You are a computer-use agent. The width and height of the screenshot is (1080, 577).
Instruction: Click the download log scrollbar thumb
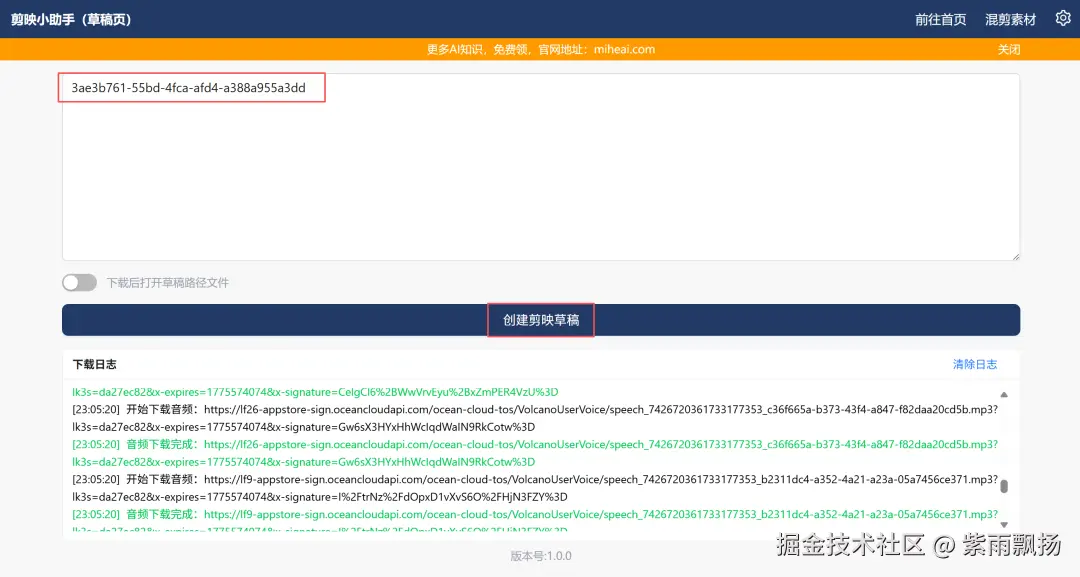click(1004, 486)
